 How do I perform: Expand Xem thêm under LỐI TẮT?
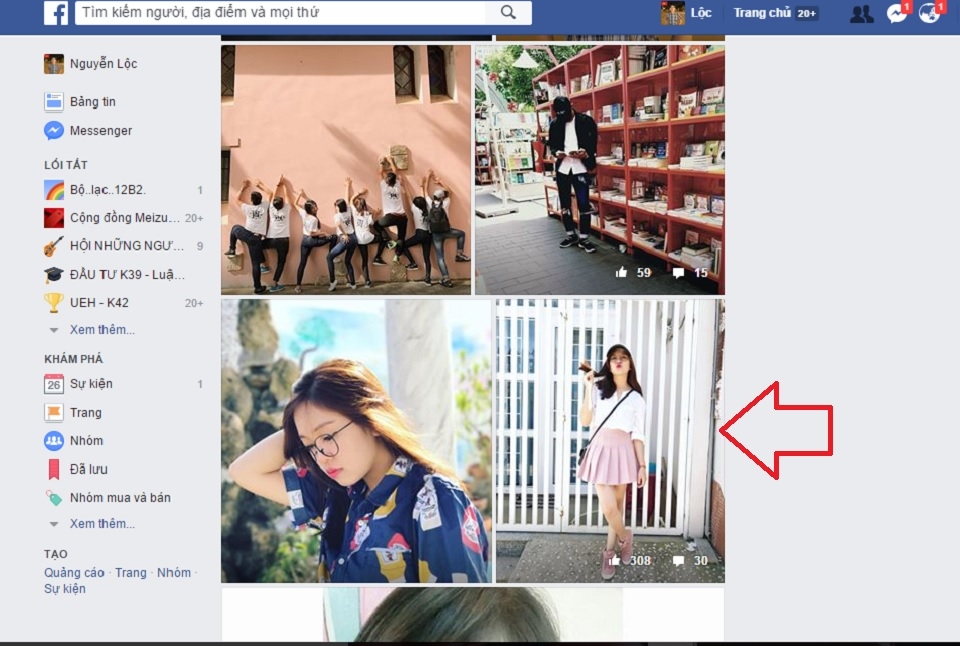tap(102, 329)
